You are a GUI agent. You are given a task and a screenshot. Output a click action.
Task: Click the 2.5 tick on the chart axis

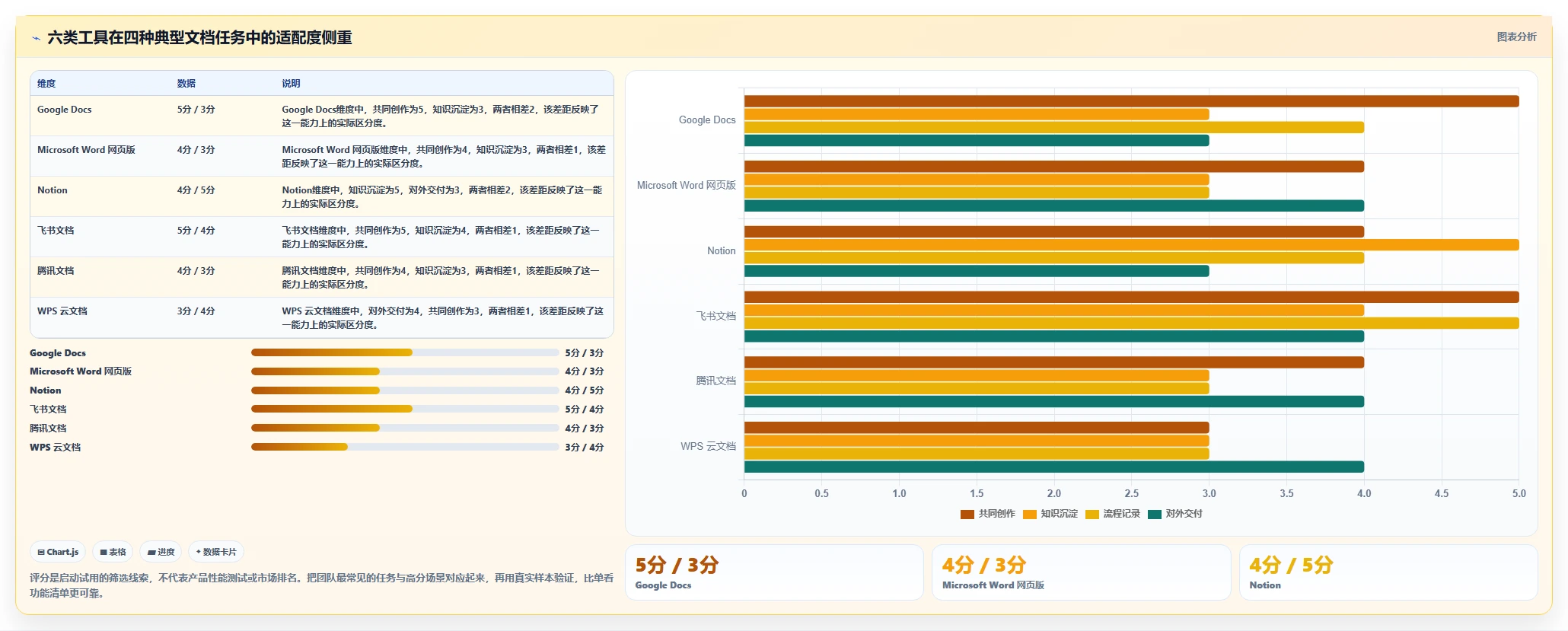(x=1132, y=493)
